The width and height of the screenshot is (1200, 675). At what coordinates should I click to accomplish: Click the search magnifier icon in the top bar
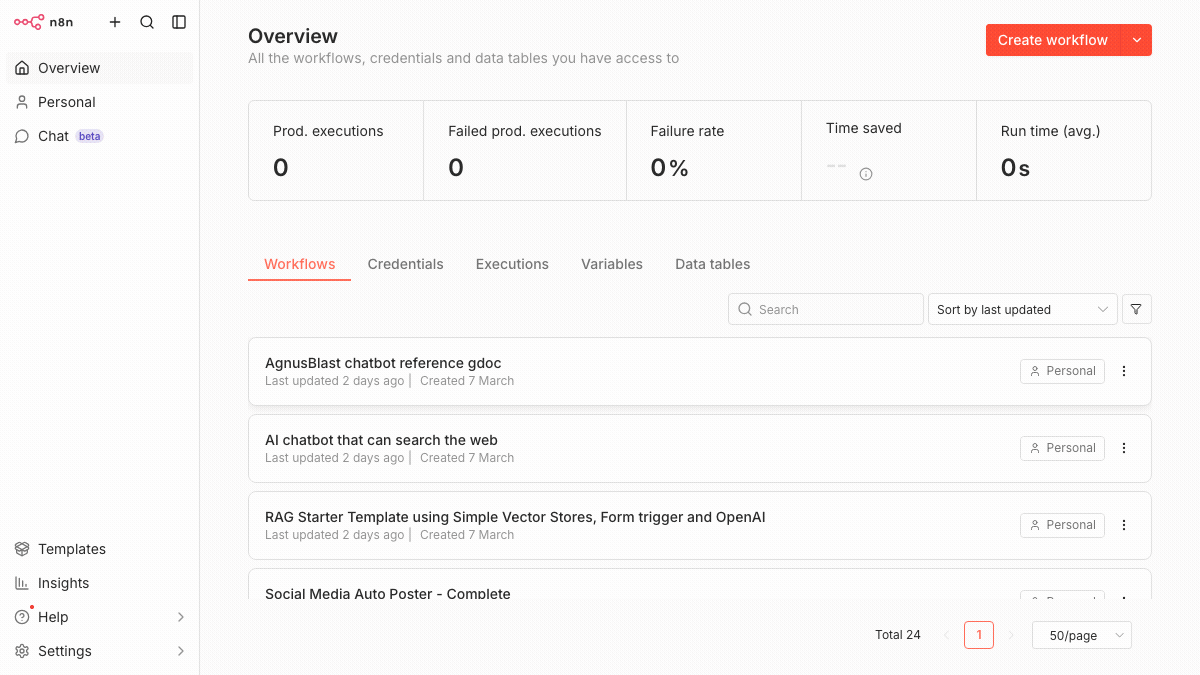147,21
